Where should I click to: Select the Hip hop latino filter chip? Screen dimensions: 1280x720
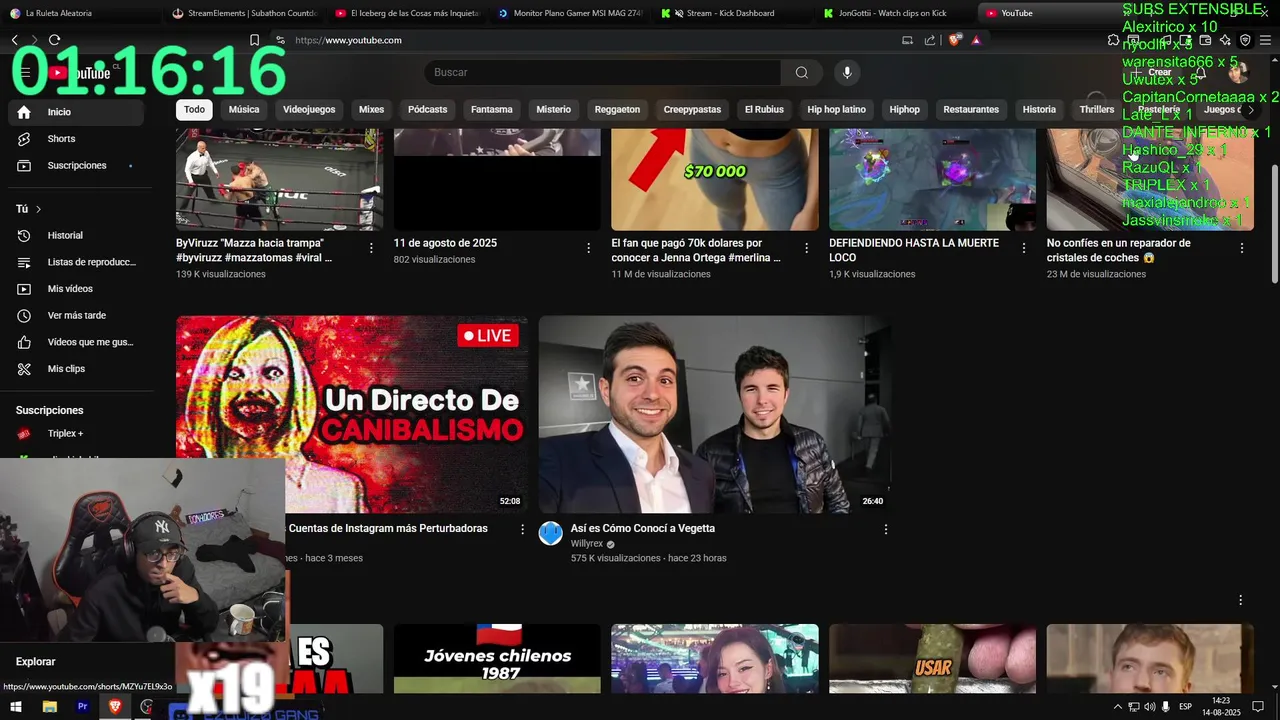tap(837, 109)
